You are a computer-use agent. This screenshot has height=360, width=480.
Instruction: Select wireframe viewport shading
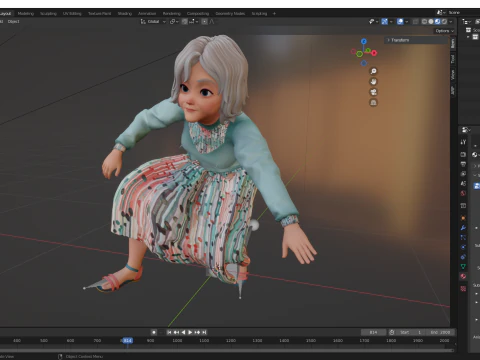[x=424, y=22]
